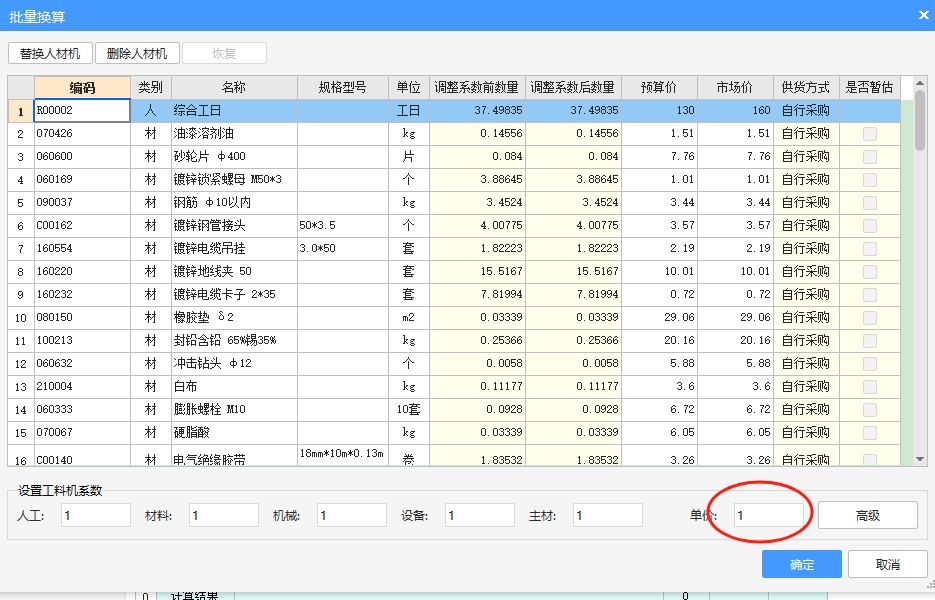The image size is (935, 600).
Task: Click the 是否暂估 column header
Action: [869, 88]
